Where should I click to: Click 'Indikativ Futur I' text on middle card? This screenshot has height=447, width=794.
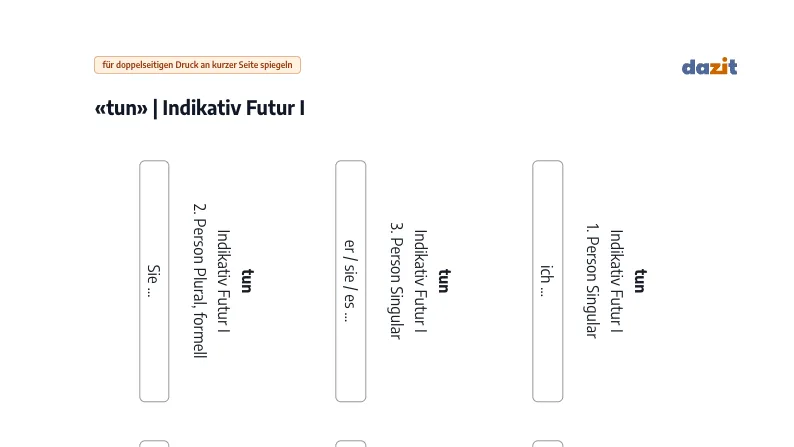click(420, 281)
